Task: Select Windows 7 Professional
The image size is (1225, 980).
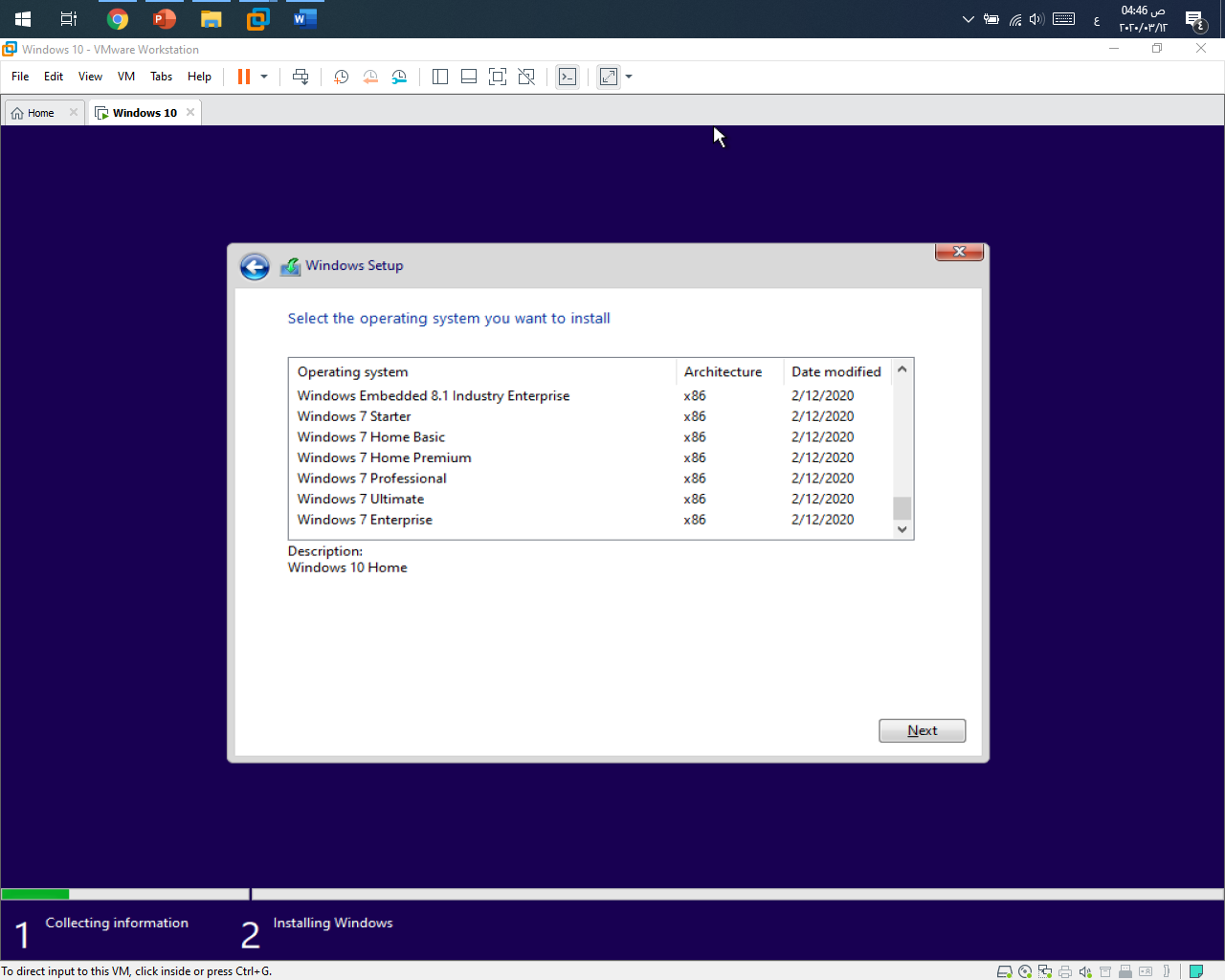Action: click(x=590, y=479)
